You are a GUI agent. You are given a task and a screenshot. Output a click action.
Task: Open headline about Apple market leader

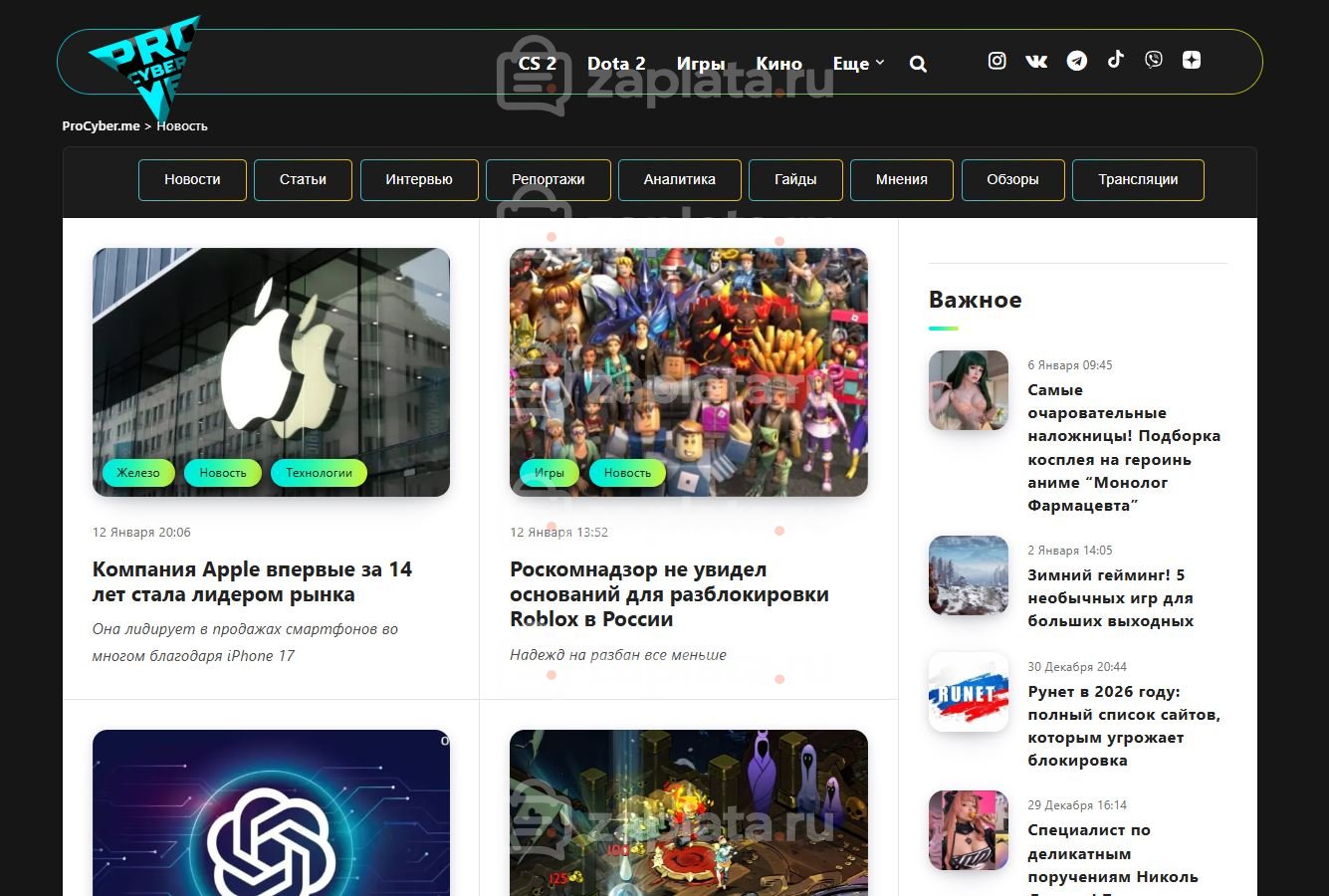(252, 581)
